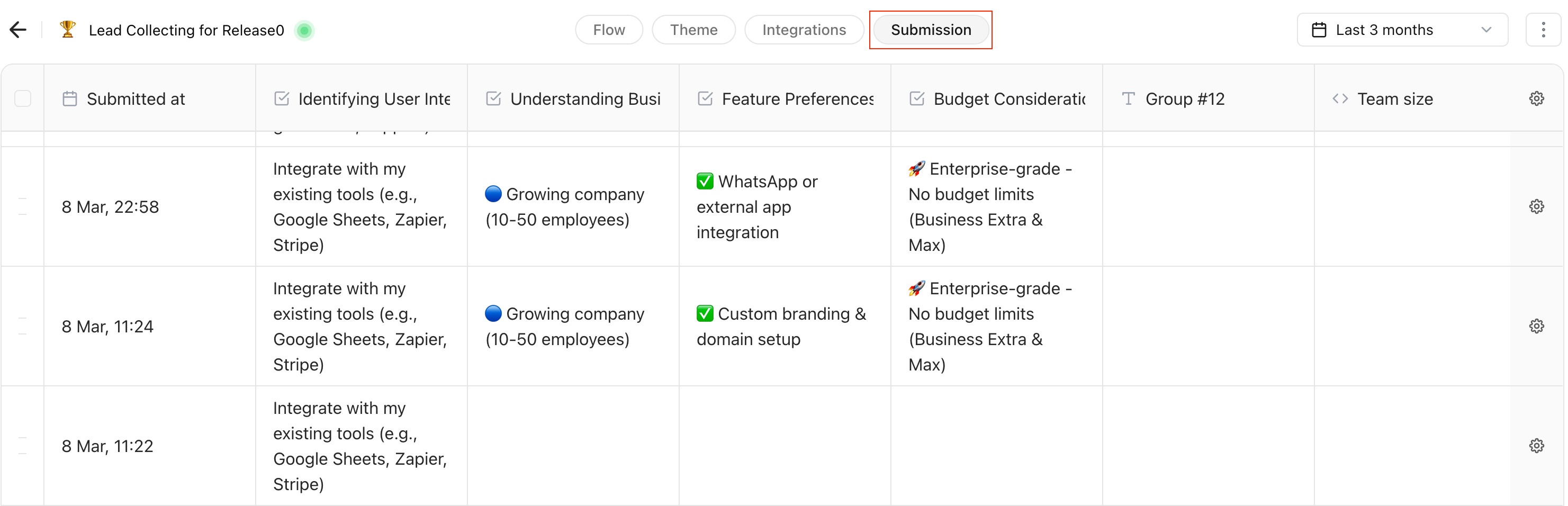Click the Team size column header
Image resolution: width=1568 pixels, height=506 pixels.
(x=1394, y=98)
